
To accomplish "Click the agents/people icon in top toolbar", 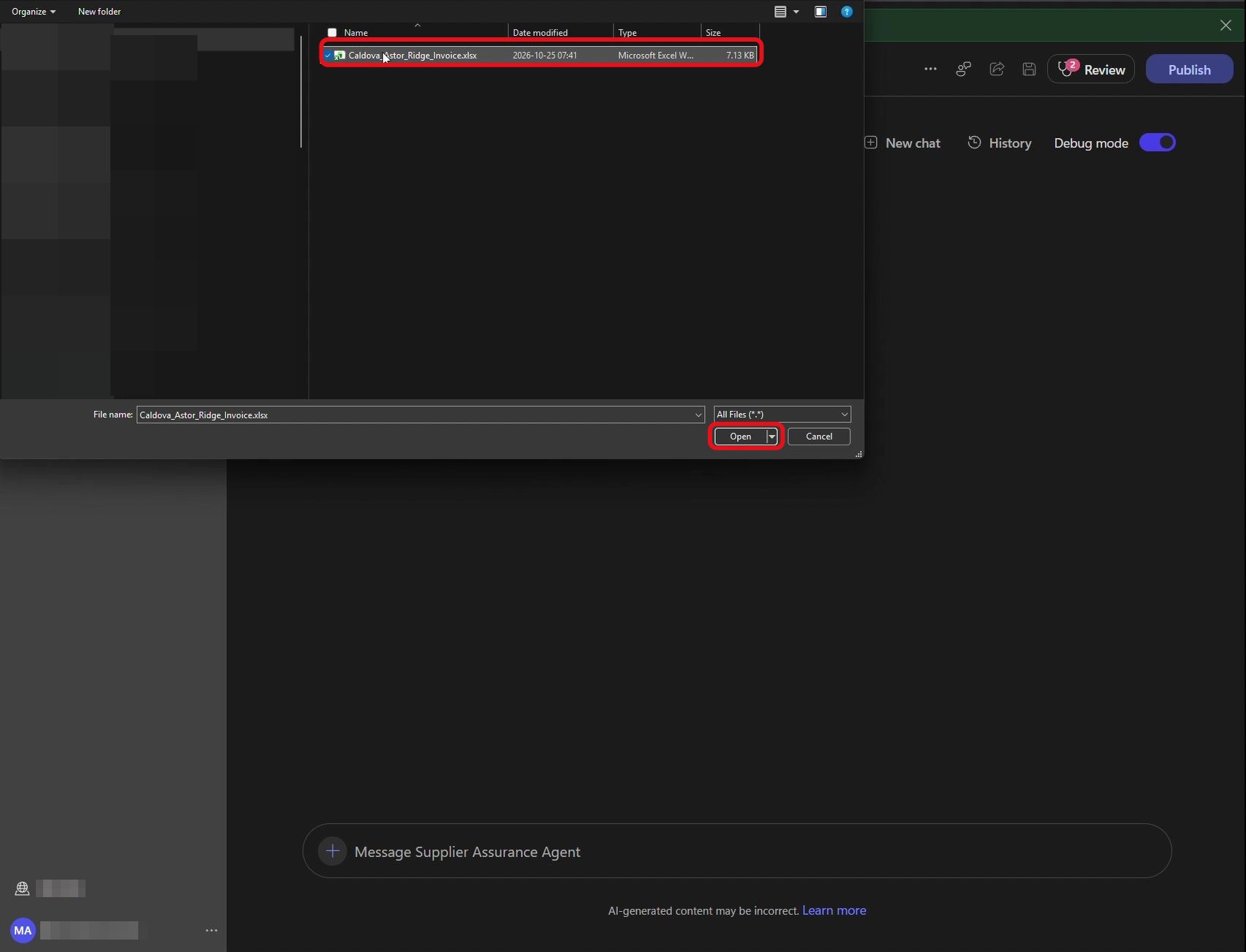I will coord(964,69).
